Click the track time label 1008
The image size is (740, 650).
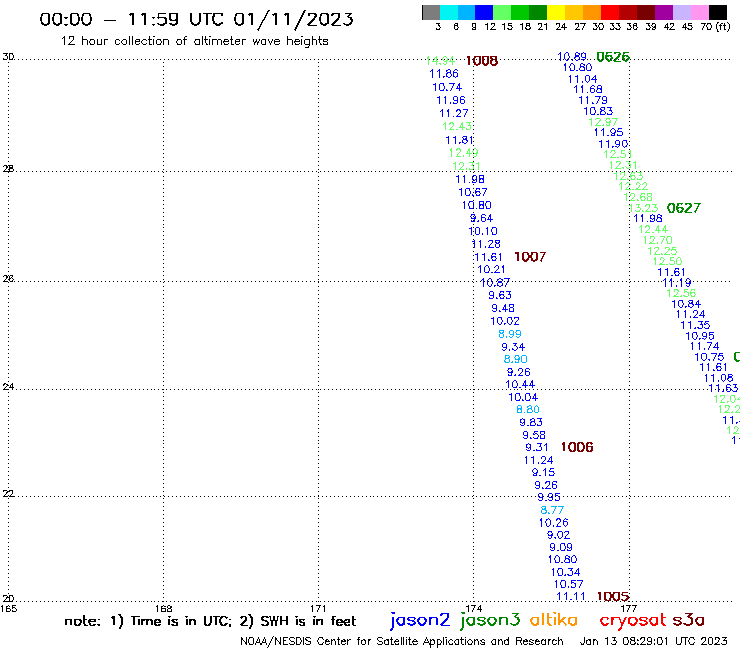click(482, 61)
